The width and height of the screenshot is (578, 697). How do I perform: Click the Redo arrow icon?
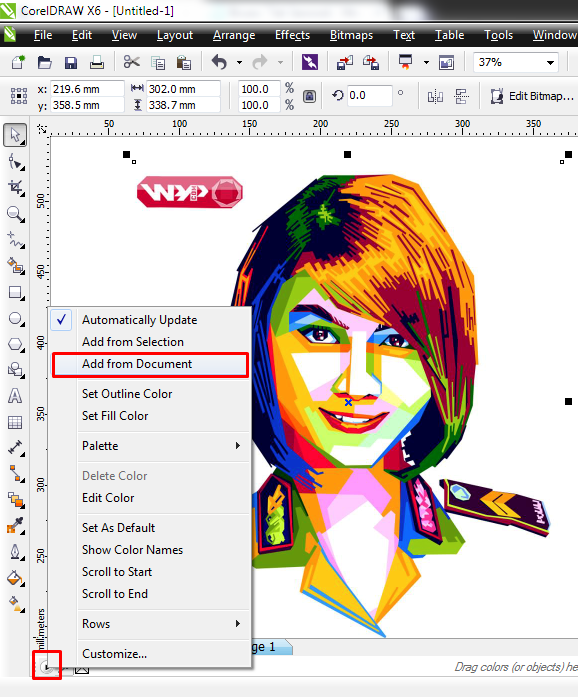(260, 62)
